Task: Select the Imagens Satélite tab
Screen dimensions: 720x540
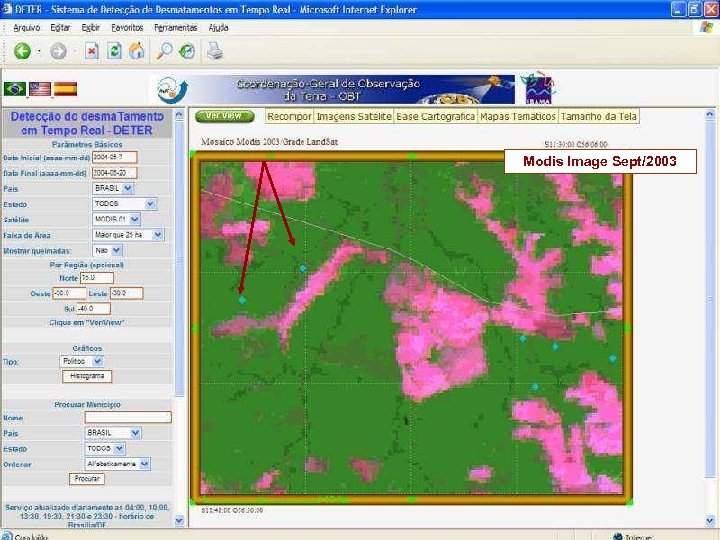Action: [354, 117]
